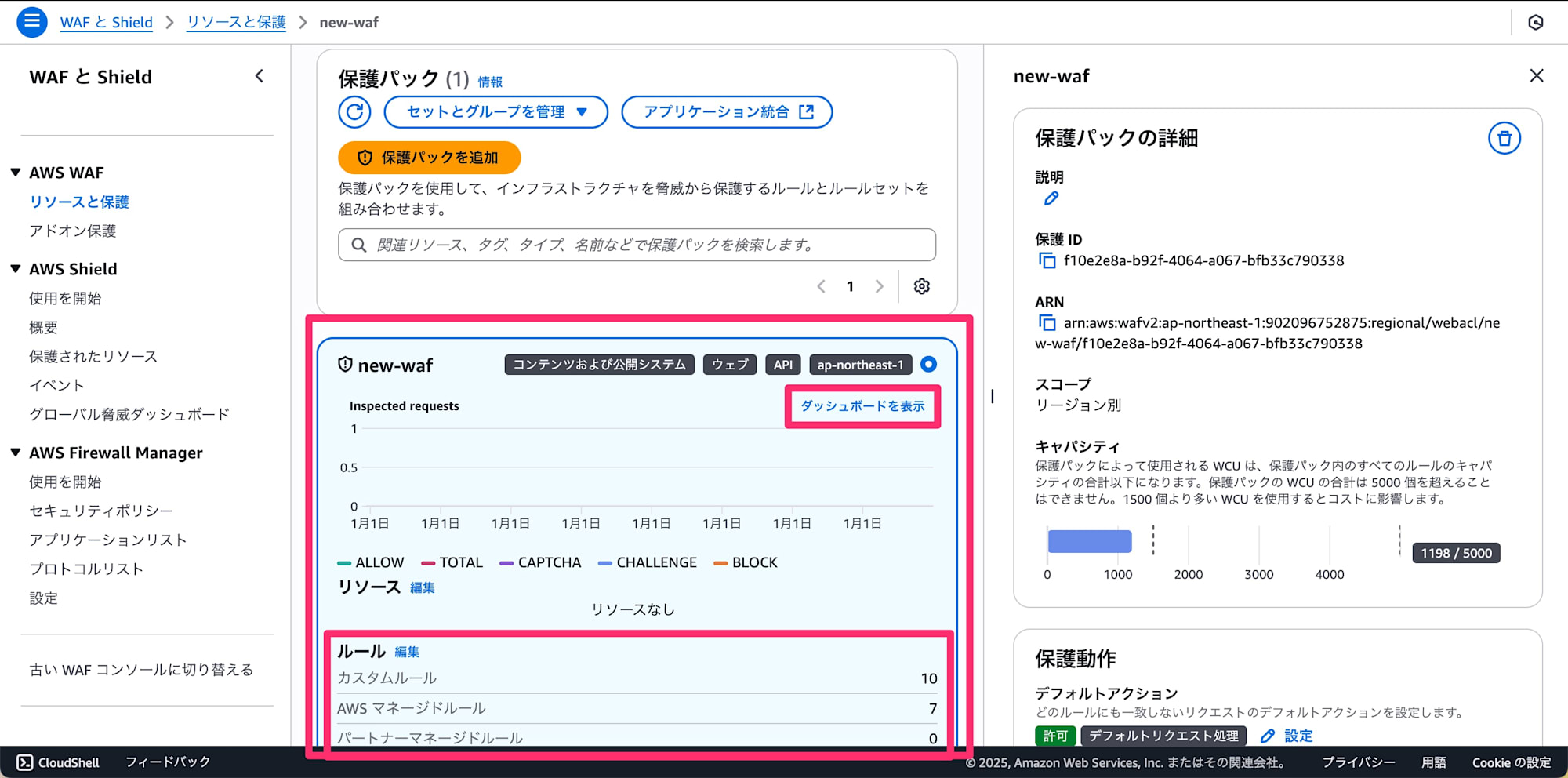Open protection pack list preferences gear
Viewport: 1568px width, 778px height.
[x=922, y=286]
